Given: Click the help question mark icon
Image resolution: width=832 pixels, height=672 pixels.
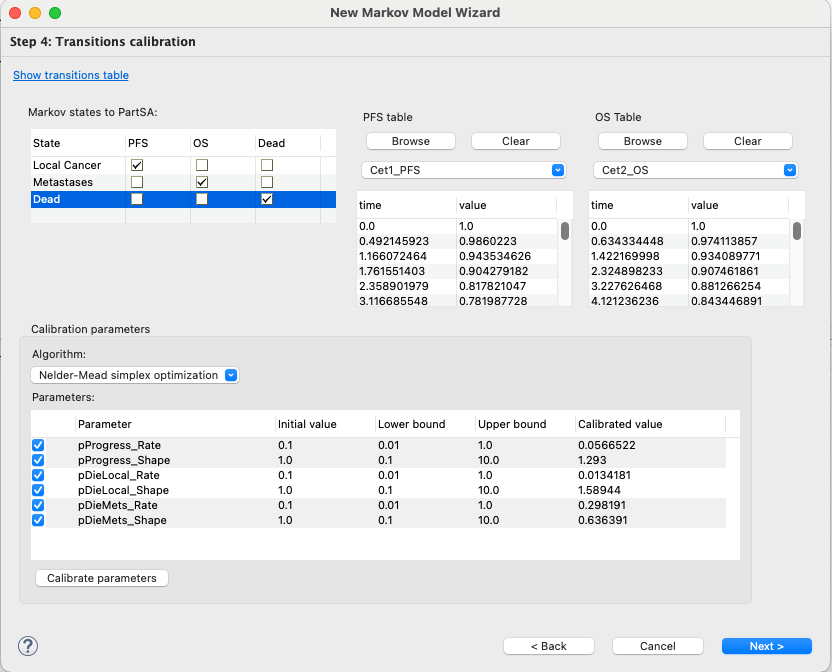Looking at the screenshot, I should (x=28, y=645).
